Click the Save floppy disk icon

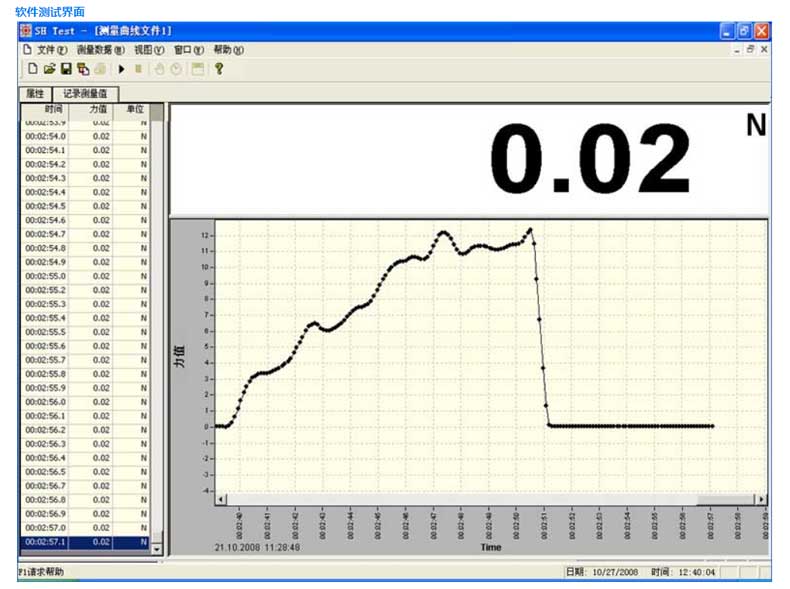pos(66,69)
